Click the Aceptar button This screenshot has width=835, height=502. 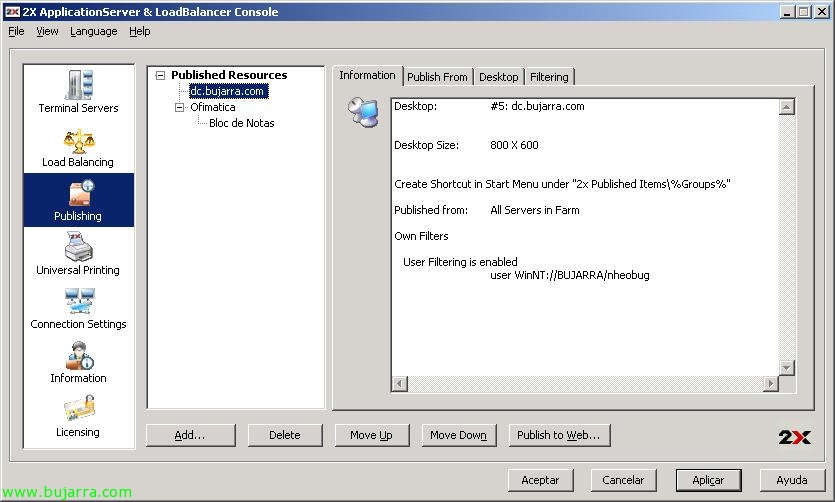coord(540,480)
